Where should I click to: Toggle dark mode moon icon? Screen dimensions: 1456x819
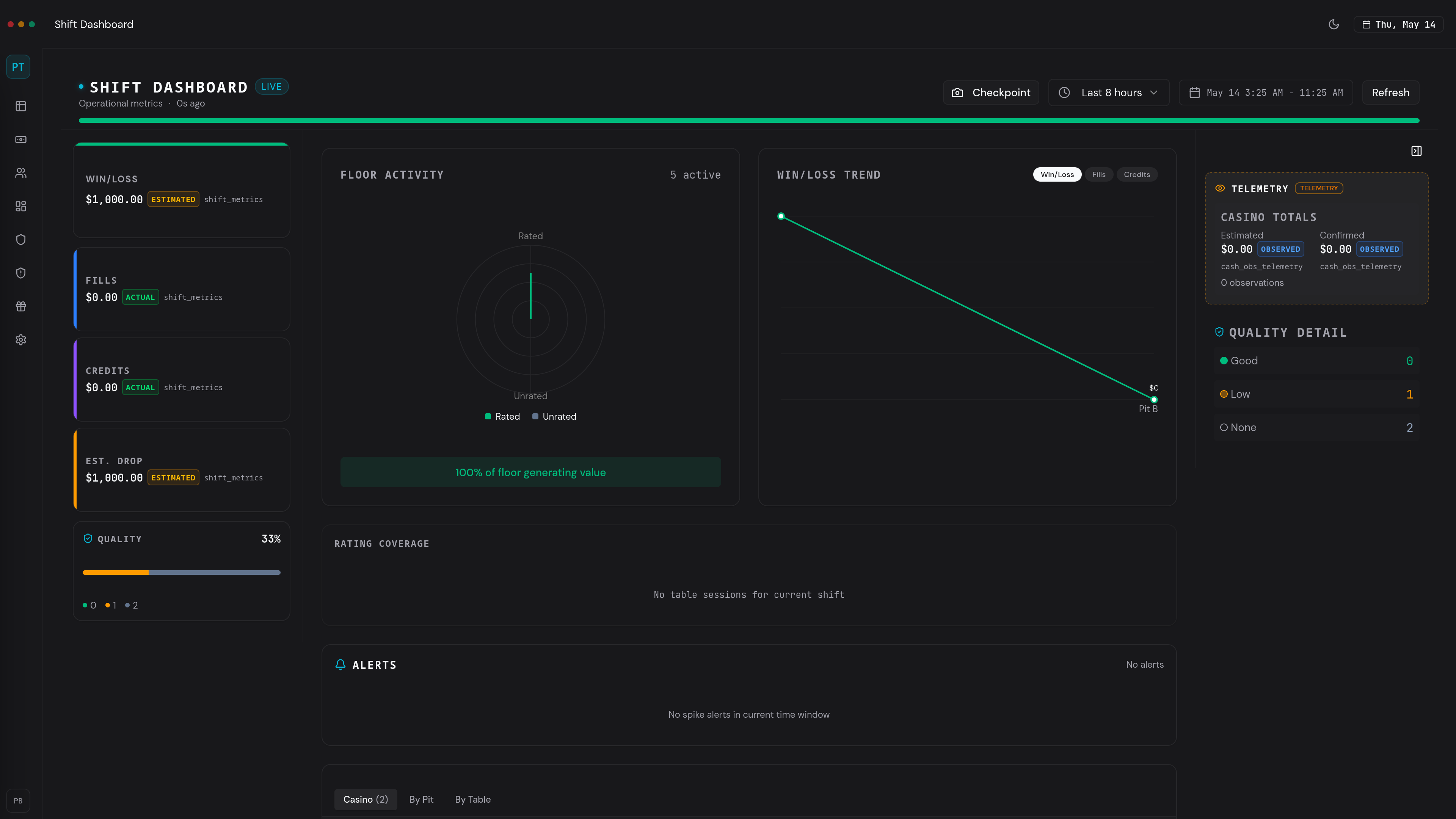tap(1334, 24)
